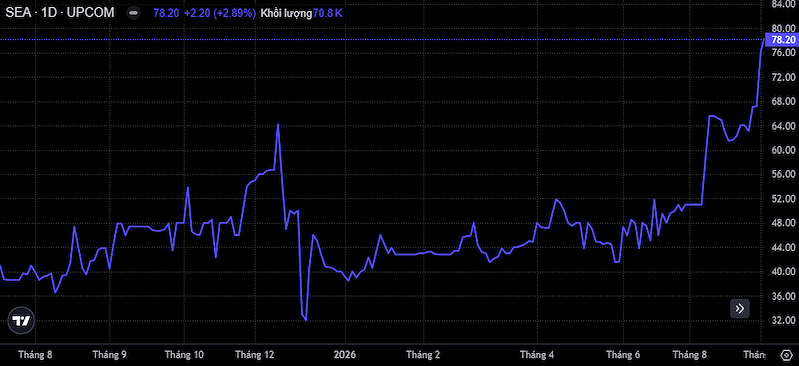The width and height of the screenshot is (799, 366).
Task: Select the current price label 78.20 on axis
Action: point(783,40)
